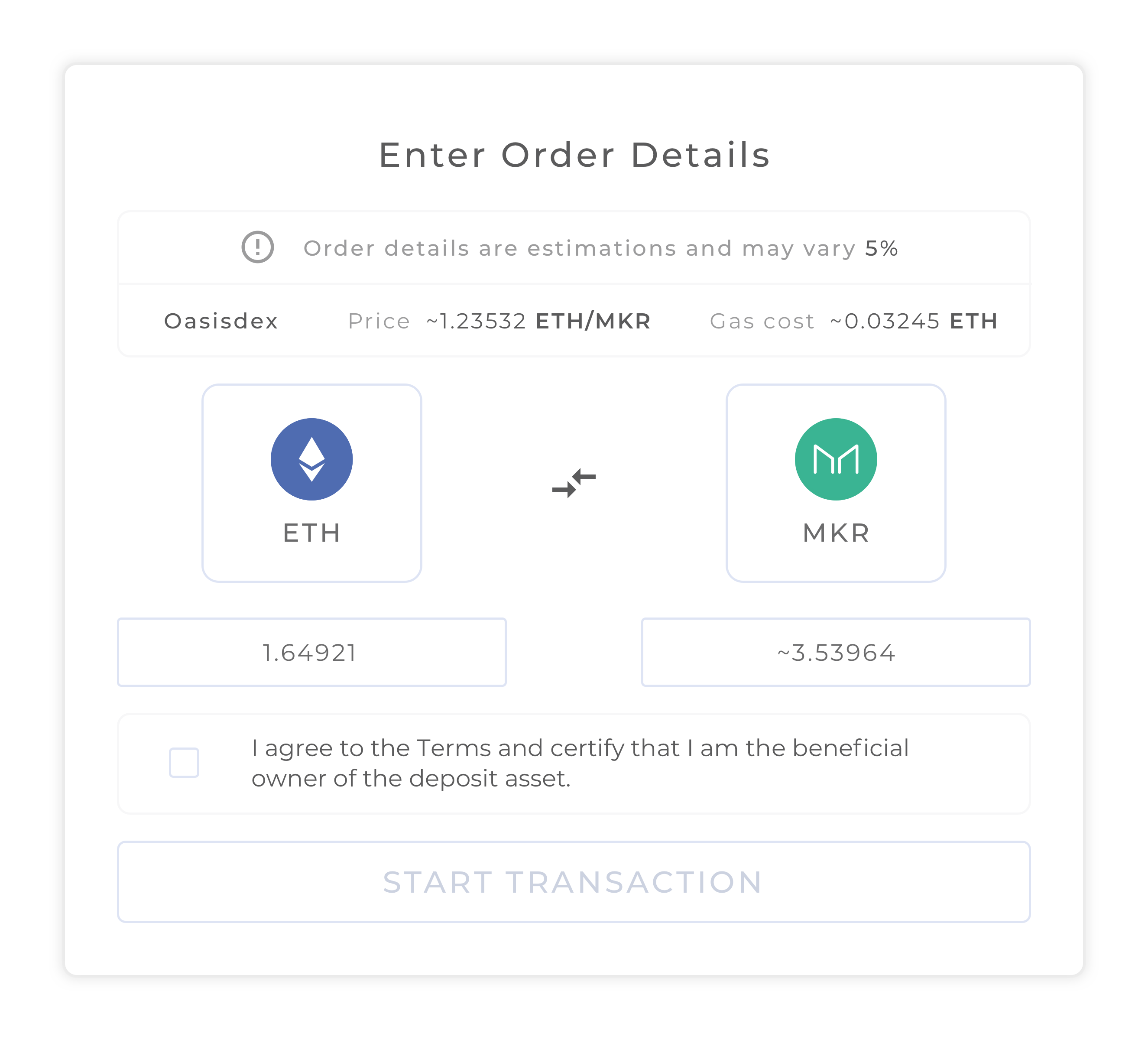Viewport: 1148px width, 1040px height.
Task: Click the Ethereum diamond logo on blue circle
Action: [x=312, y=459]
